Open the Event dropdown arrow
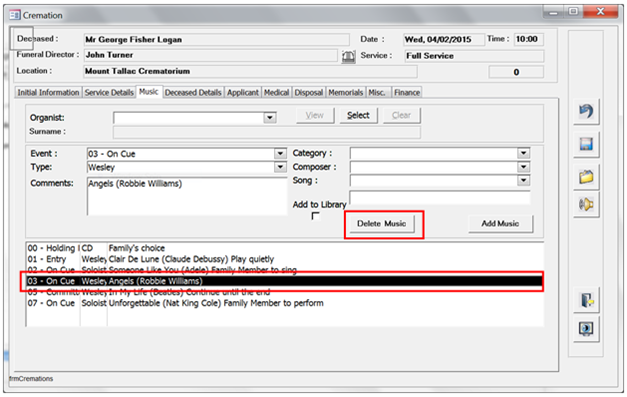The image size is (627, 397). [x=280, y=154]
